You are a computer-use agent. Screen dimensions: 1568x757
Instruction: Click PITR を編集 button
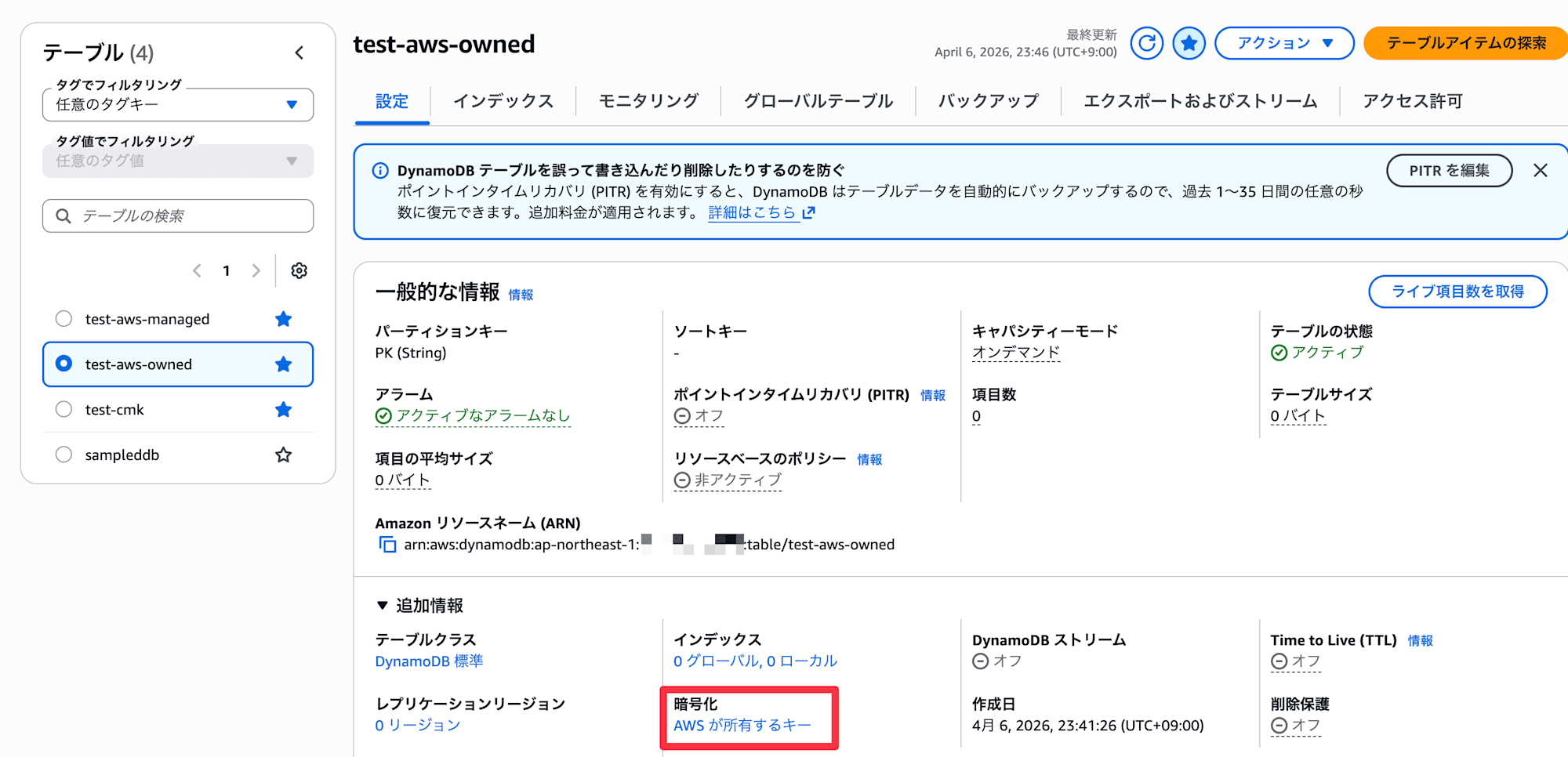(x=1450, y=170)
